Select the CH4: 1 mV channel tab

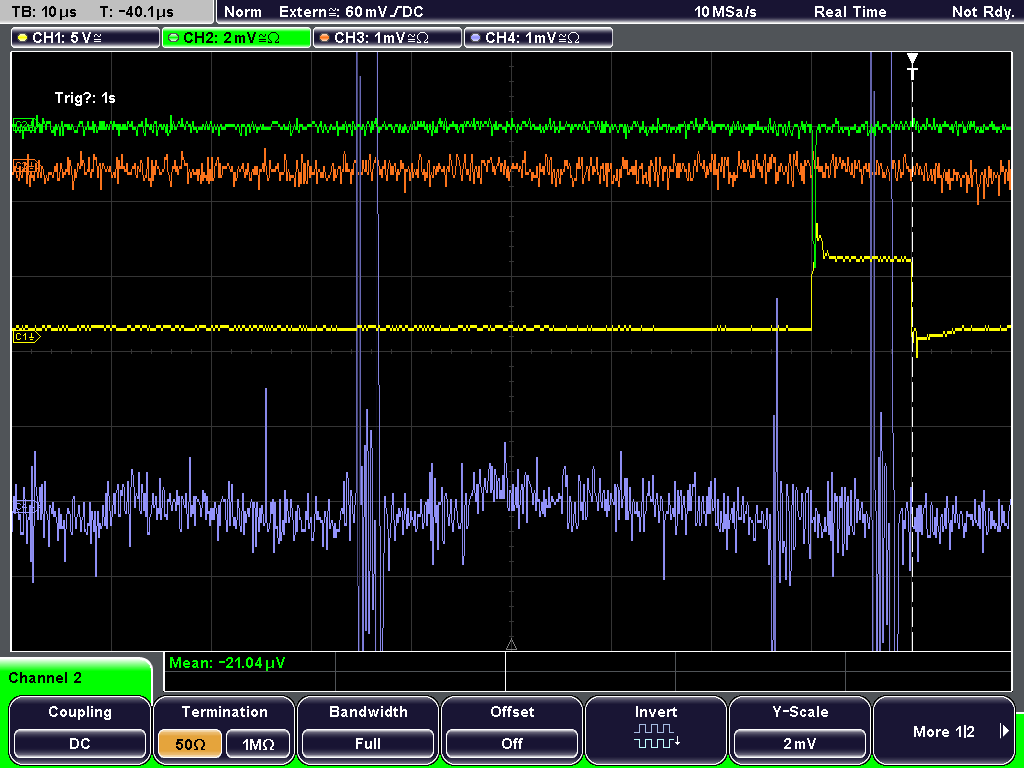[538, 38]
